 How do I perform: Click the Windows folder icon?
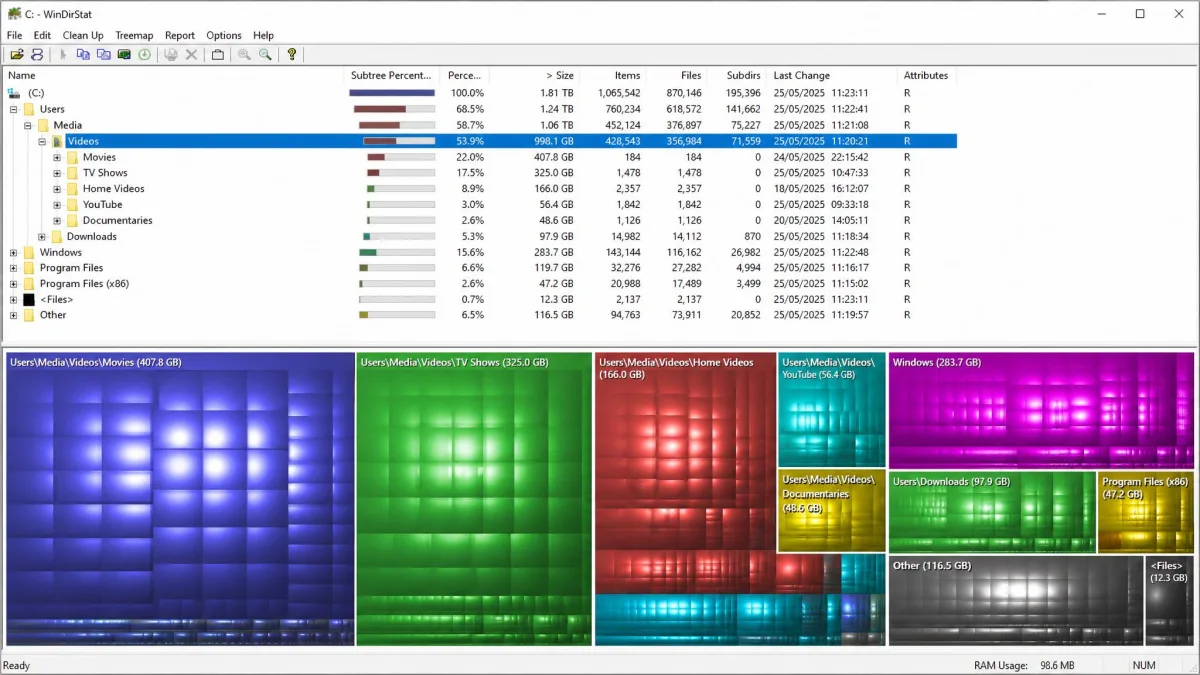(x=29, y=252)
